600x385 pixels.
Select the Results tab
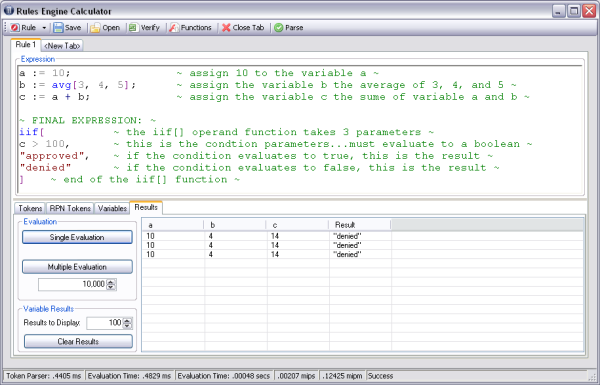click(146, 207)
